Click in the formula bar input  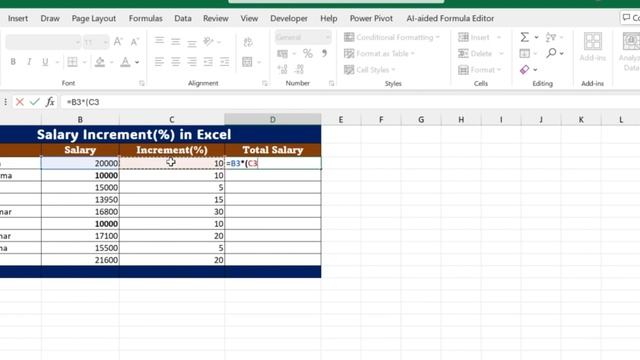point(350,102)
